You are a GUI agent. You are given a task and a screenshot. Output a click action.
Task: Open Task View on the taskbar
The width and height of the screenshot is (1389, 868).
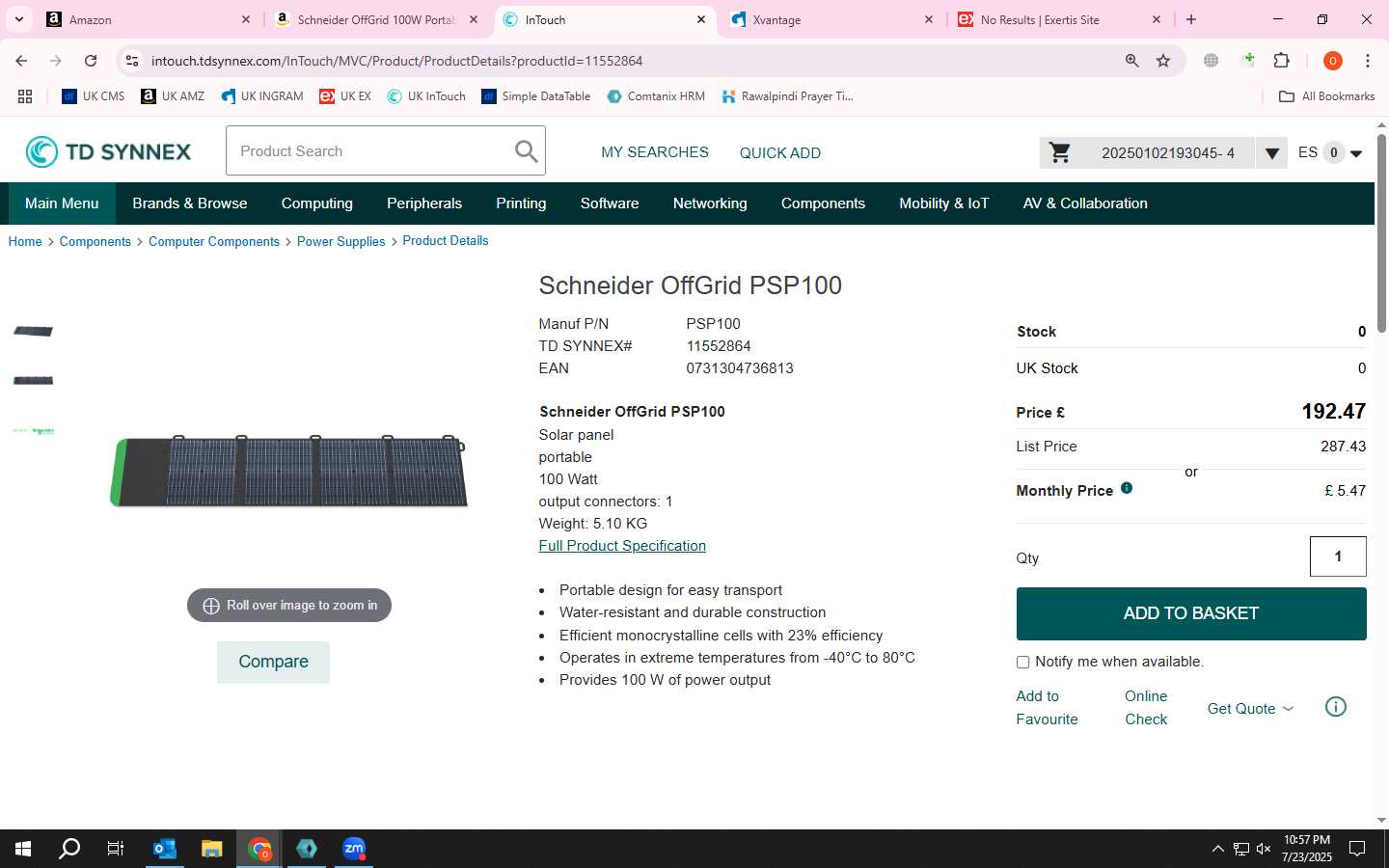click(x=116, y=849)
